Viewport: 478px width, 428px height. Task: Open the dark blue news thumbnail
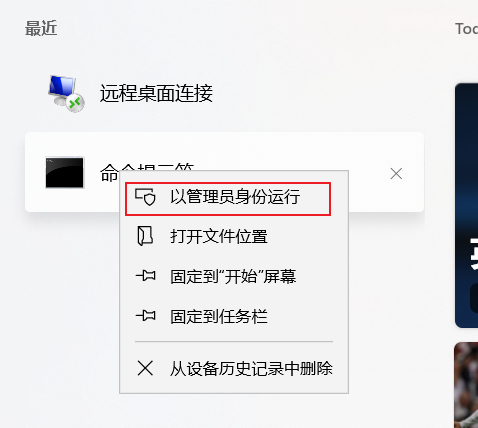[x=466, y=205]
